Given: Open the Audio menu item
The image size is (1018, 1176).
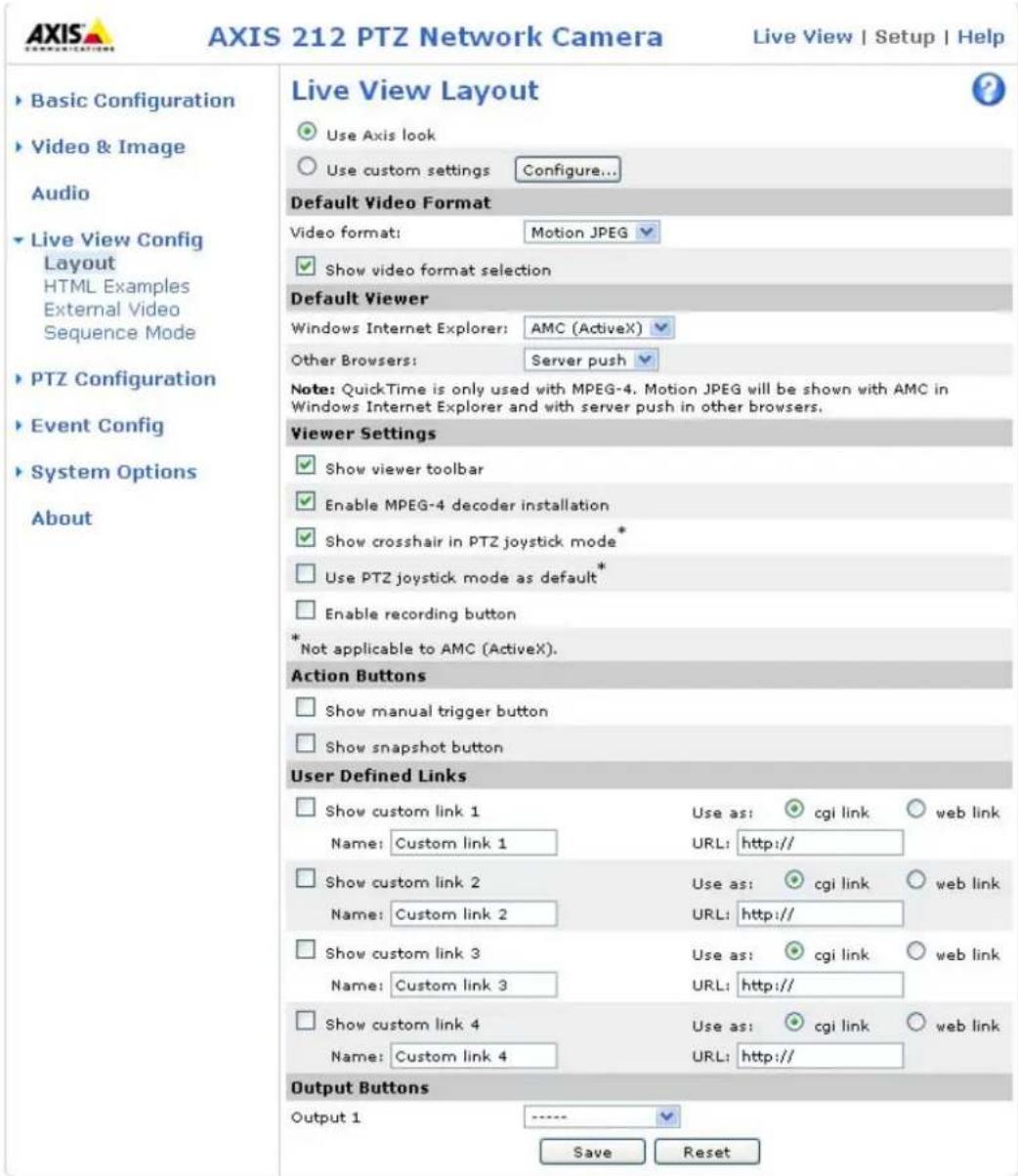Looking at the screenshot, I should [61, 193].
